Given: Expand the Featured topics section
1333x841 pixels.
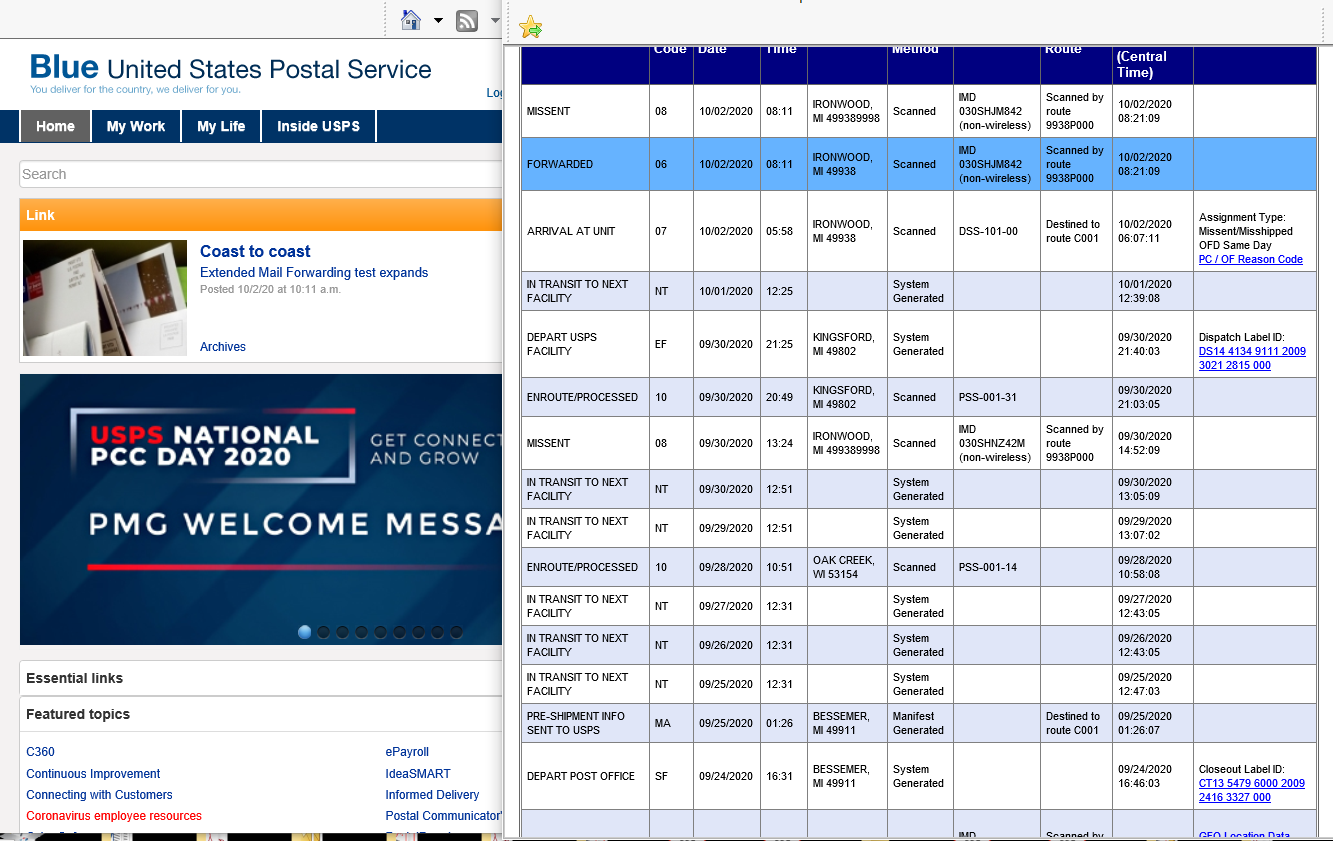Looking at the screenshot, I should [260, 714].
